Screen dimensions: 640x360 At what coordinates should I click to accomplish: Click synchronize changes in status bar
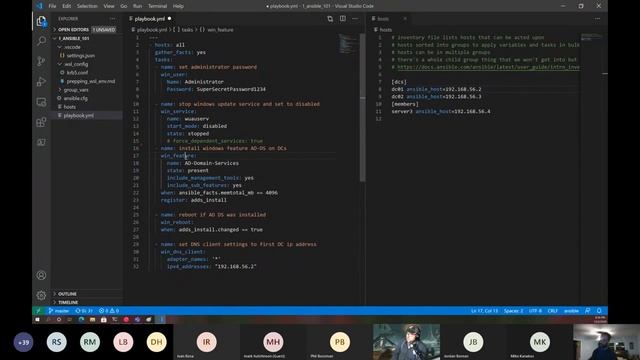point(84,311)
